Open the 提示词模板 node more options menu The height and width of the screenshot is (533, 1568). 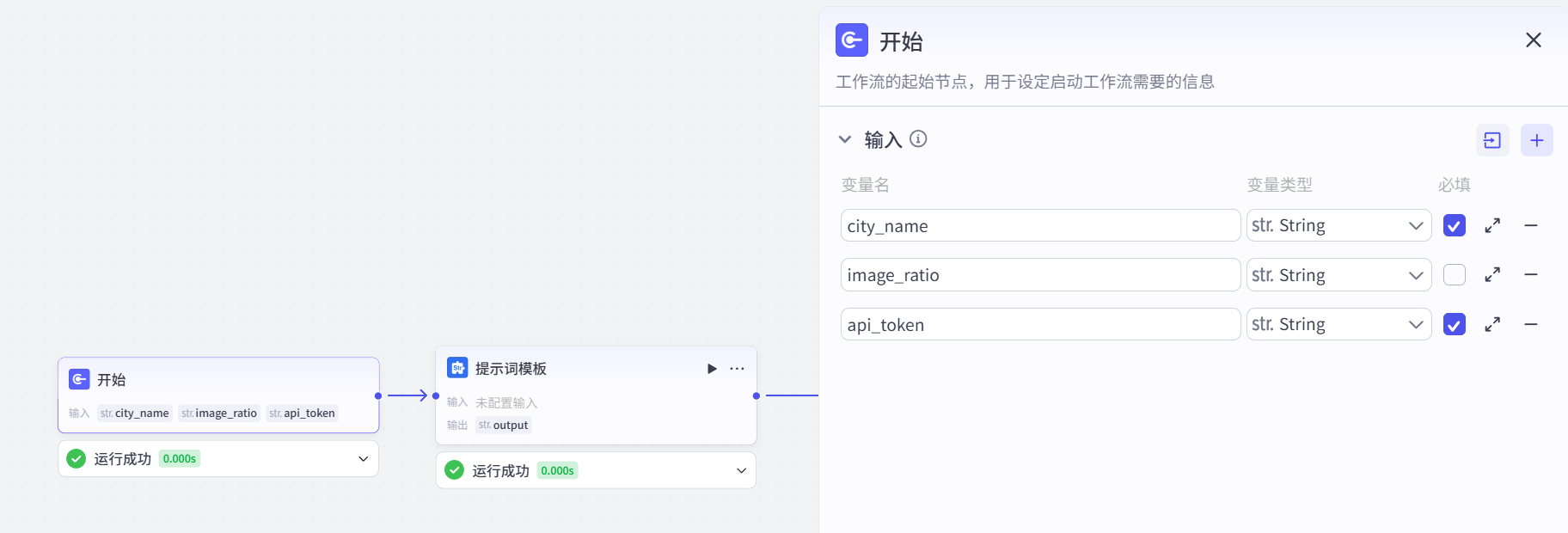click(x=737, y=369)
